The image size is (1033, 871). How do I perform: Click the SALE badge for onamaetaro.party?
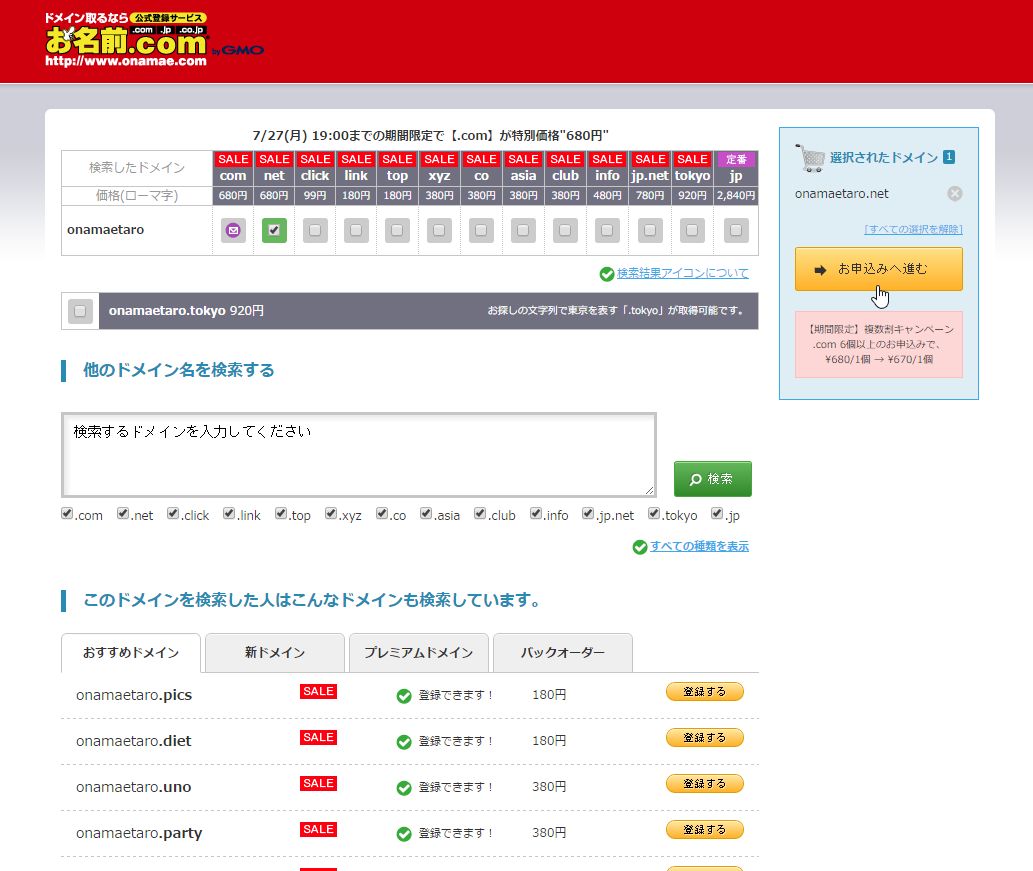click(318, 829)
